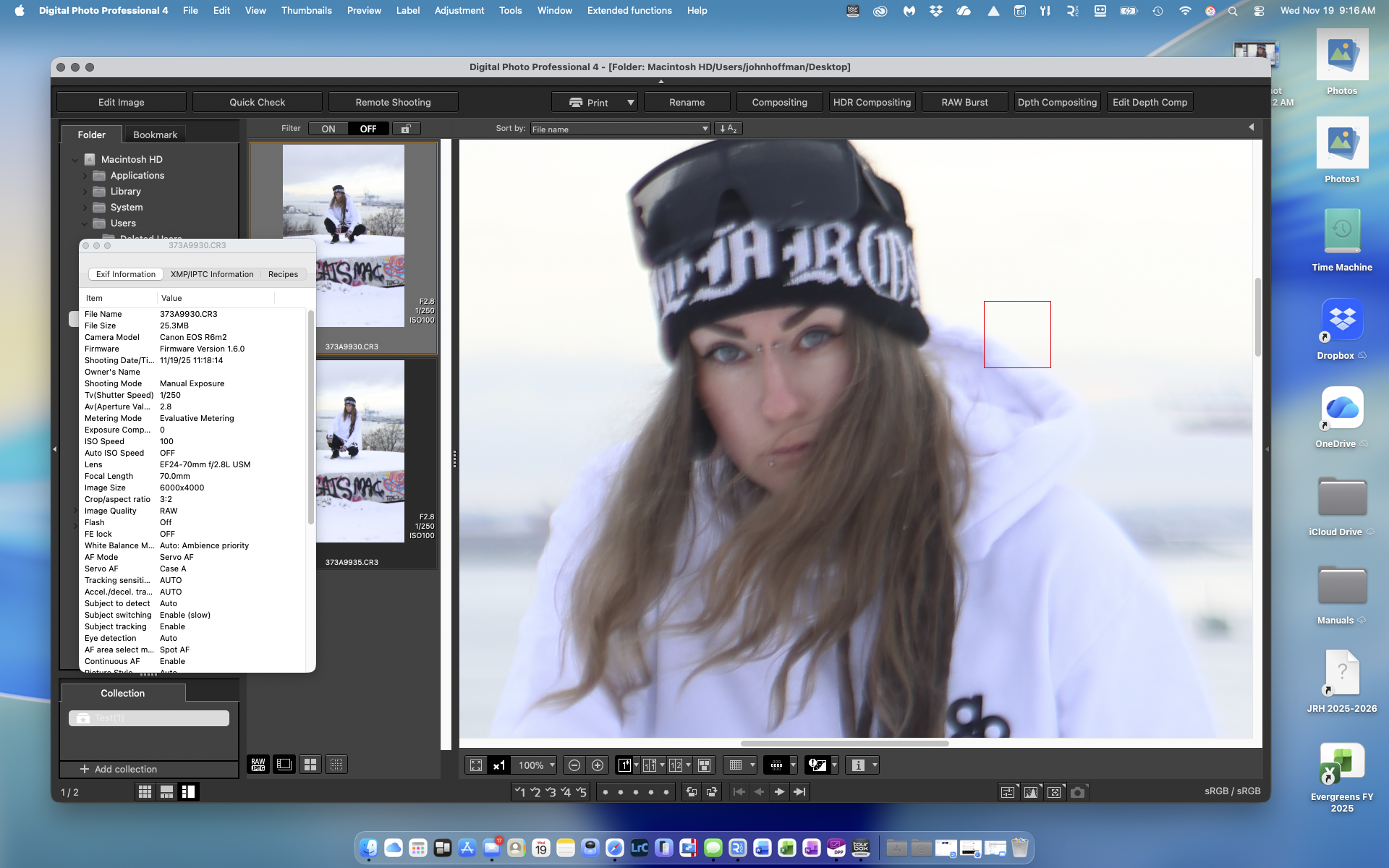The width and height of the screenshot is (1389, 868).
Task: Click the Quick Check button
Action: 257,102
